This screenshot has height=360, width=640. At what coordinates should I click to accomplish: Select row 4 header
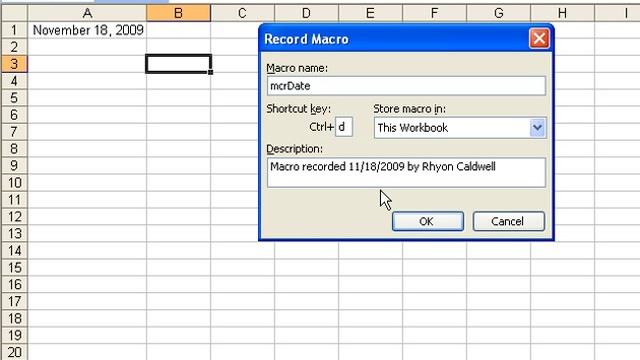pyautogui.click(x=14, y=81)
